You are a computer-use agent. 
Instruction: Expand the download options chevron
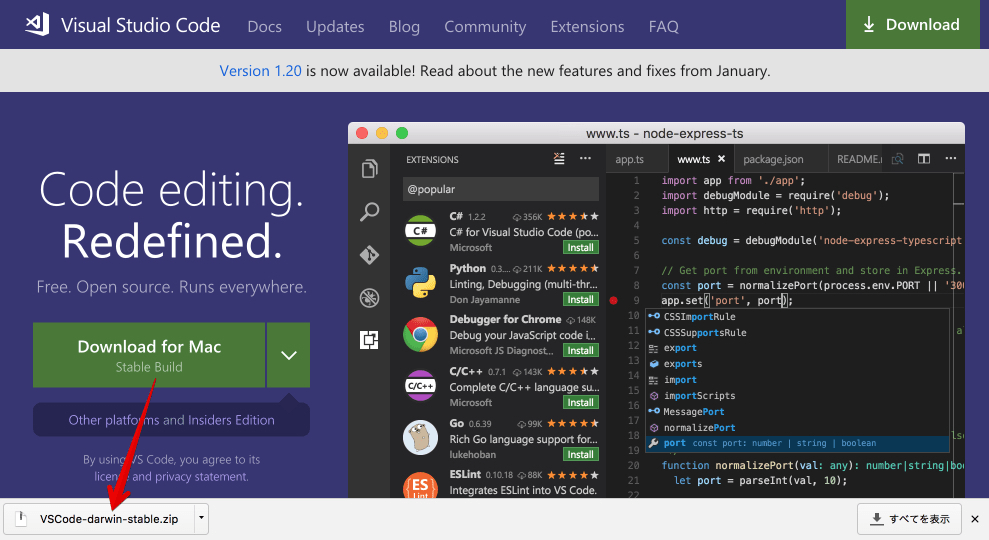[x=288, y=355]
